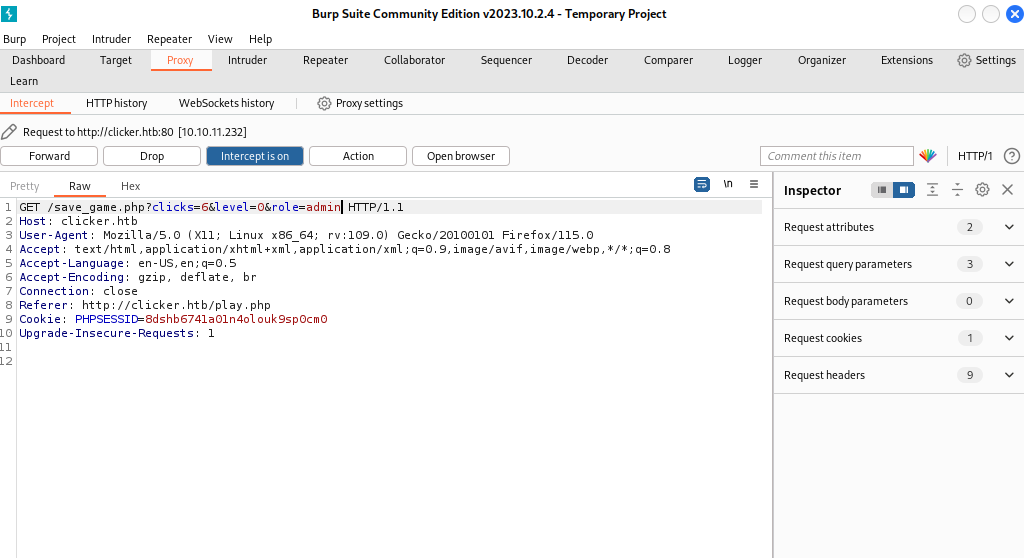The image size is (1024, 558).
Task: Click the highlight color picker icon
Action: point(928,156)
